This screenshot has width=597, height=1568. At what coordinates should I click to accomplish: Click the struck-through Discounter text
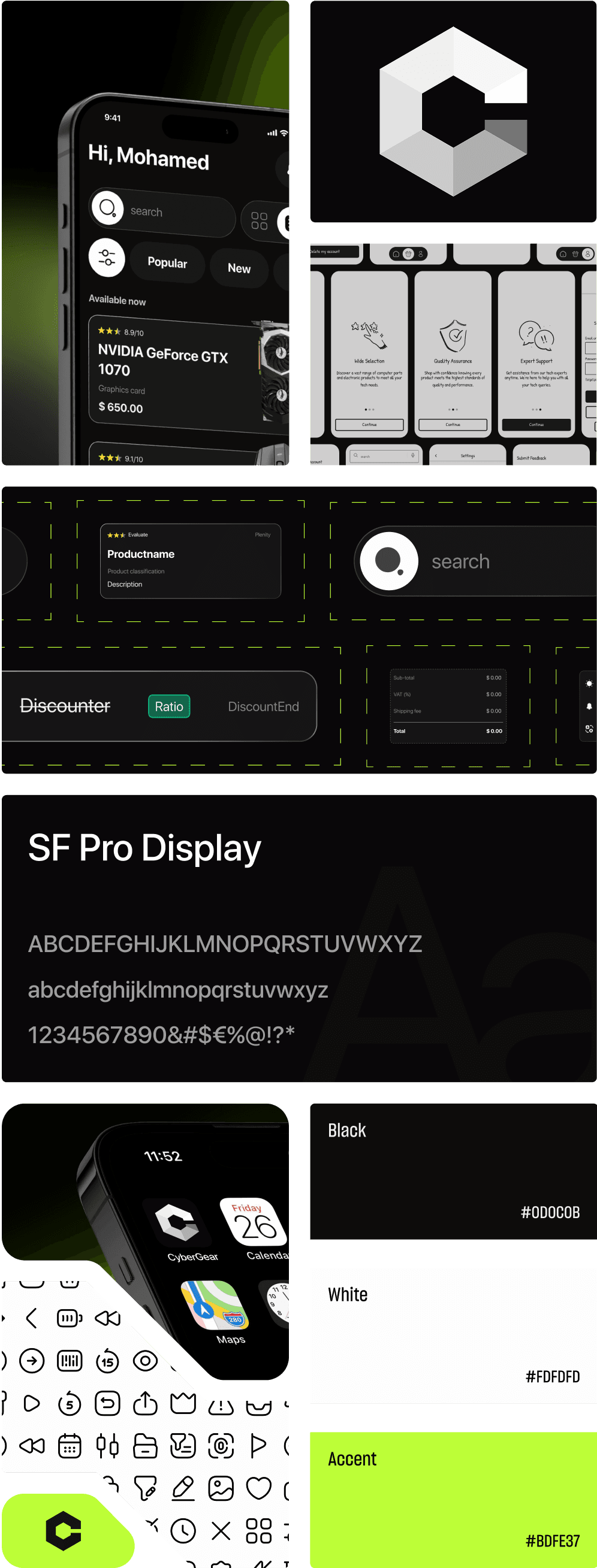(65, 705)
